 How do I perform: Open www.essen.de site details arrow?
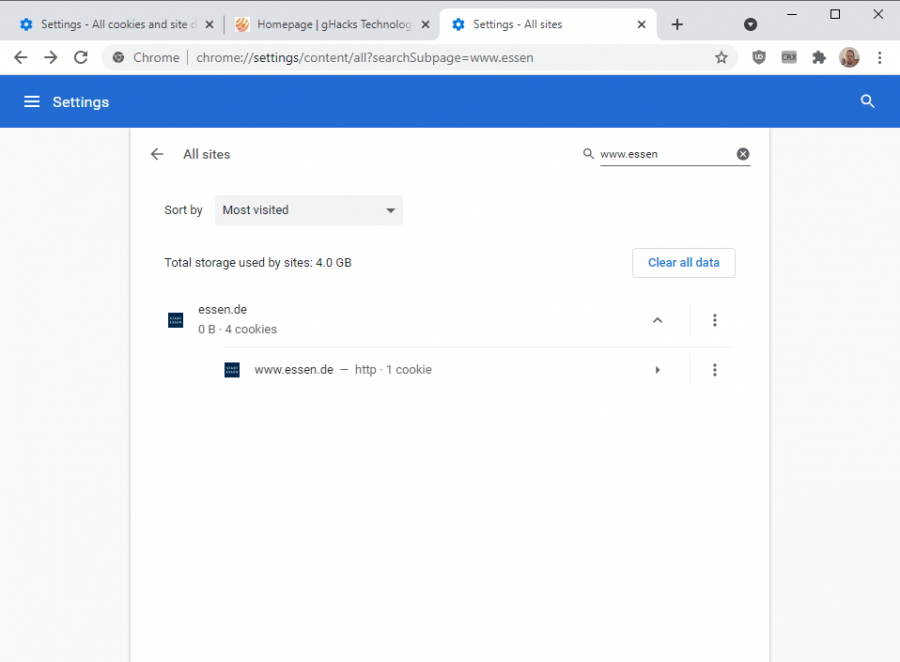pos(658,370)
